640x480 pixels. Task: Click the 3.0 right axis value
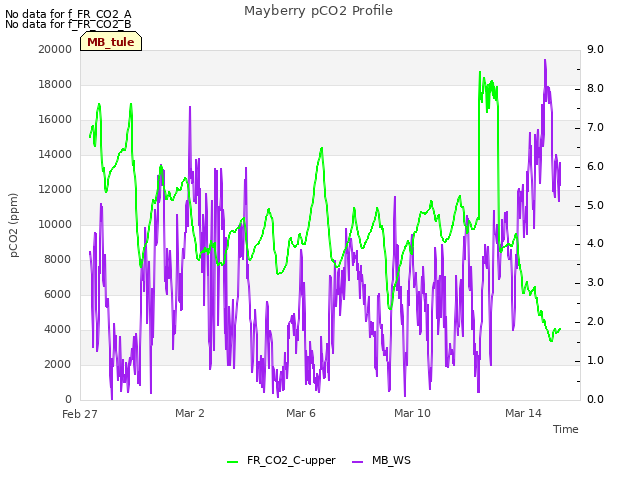tap(595, 282)
